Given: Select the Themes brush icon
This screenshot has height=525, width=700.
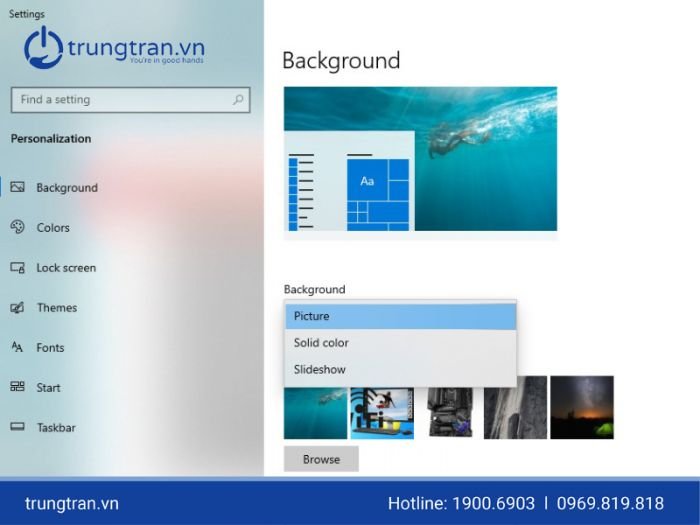Looking at the screenshot, I should coord(17,308).
